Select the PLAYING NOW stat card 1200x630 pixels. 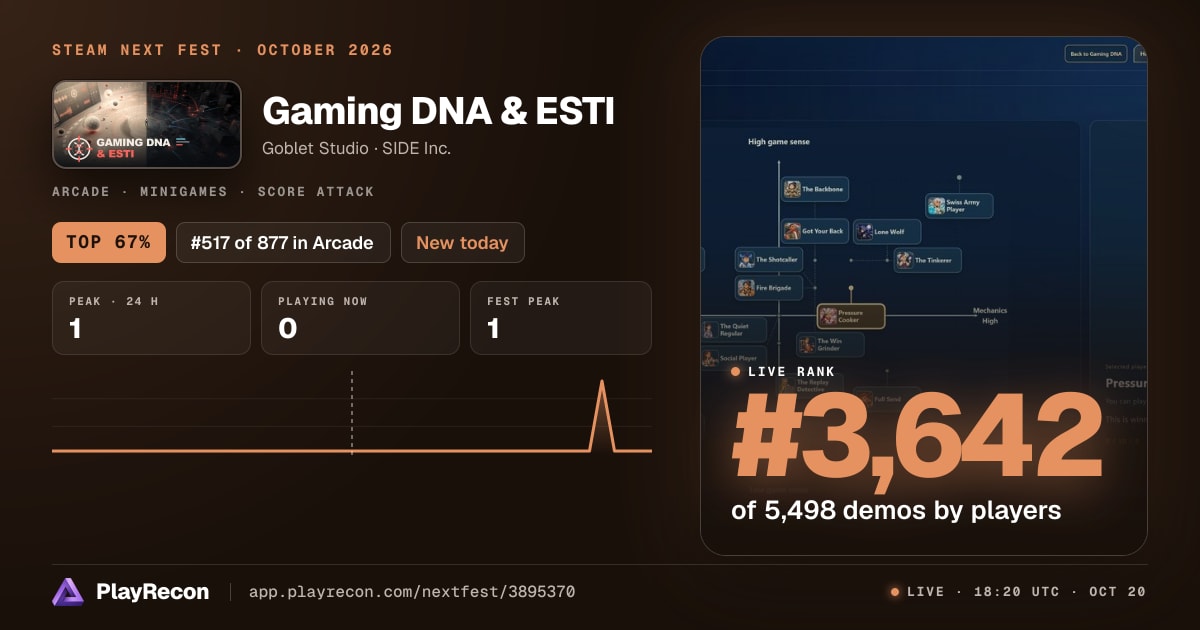pos(360,318)
